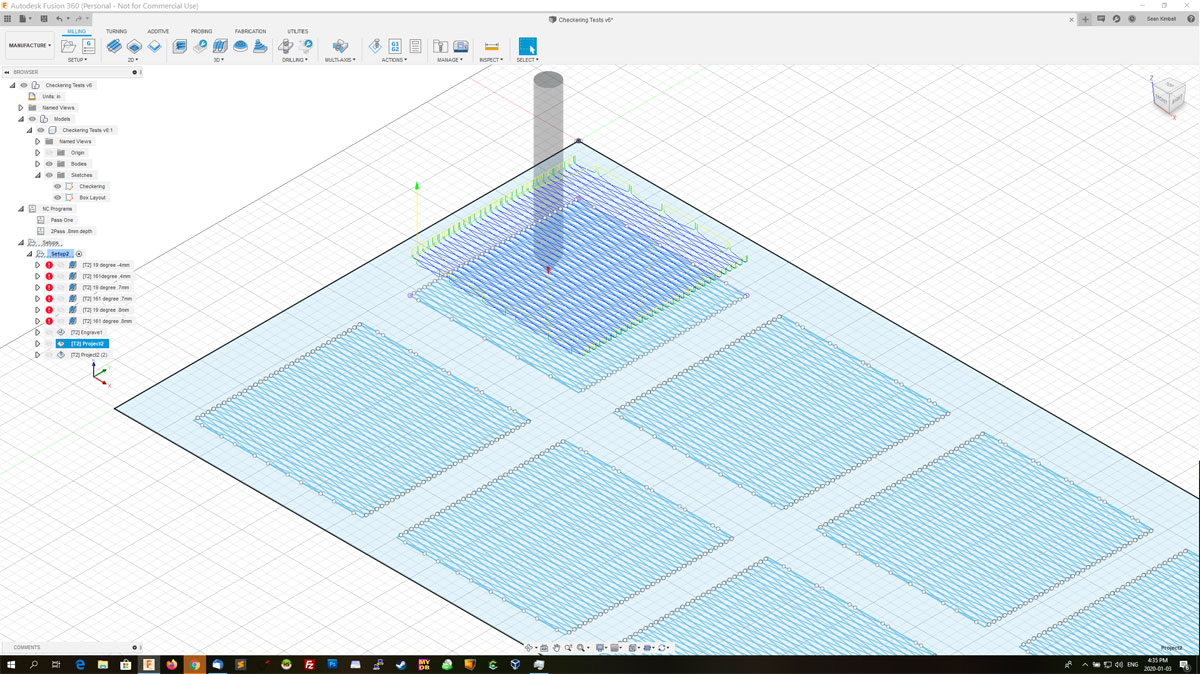Screen dimensions: 1200x674
Task: Click the 3D Adaptive Clearing icon
Action: point(180,46)
